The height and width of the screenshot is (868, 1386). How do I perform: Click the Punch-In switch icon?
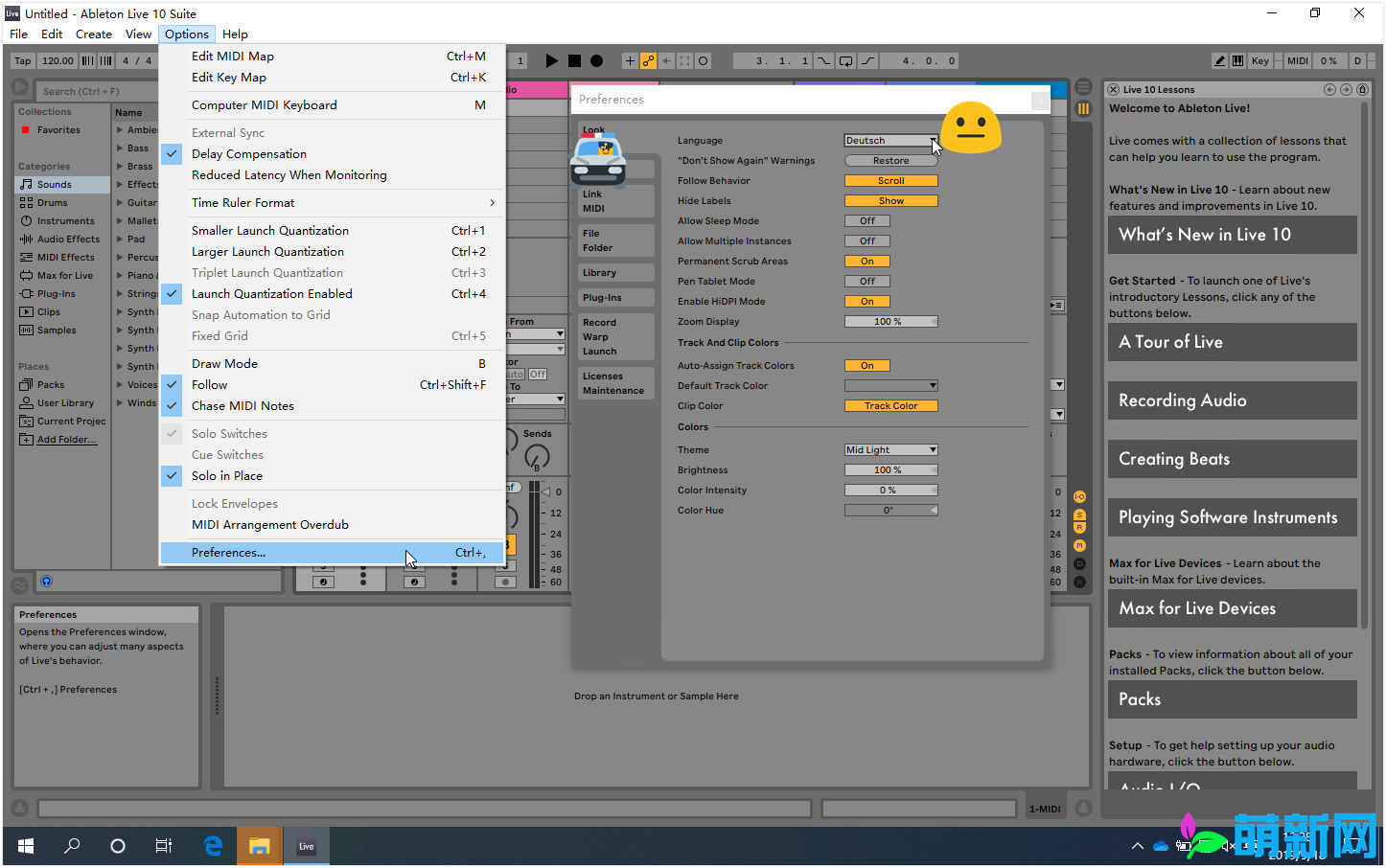tap(823, 60)
